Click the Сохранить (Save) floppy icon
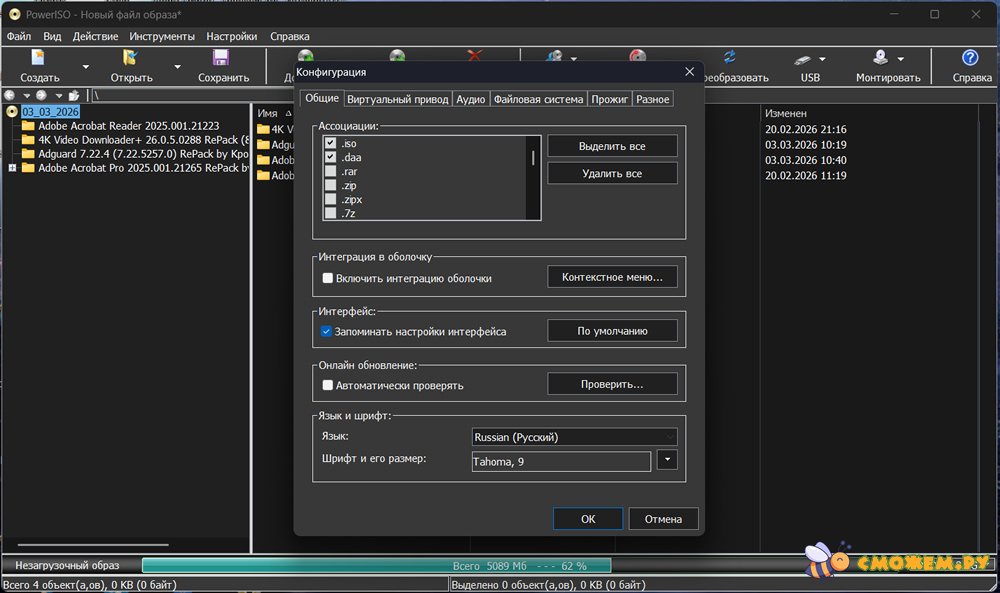The width and height of the screenshot is (1000, 593). click(x=221, y=59)
